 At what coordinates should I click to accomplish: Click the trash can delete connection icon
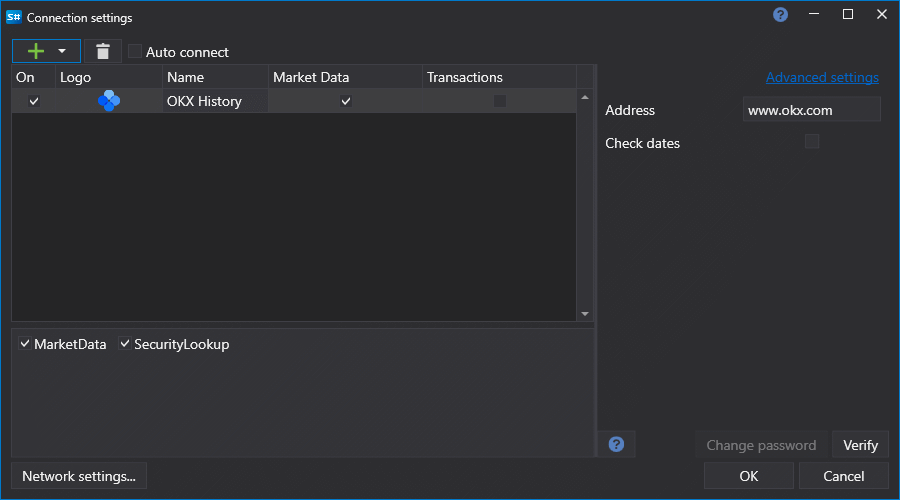pyautogui.click(x=103, y=51)
